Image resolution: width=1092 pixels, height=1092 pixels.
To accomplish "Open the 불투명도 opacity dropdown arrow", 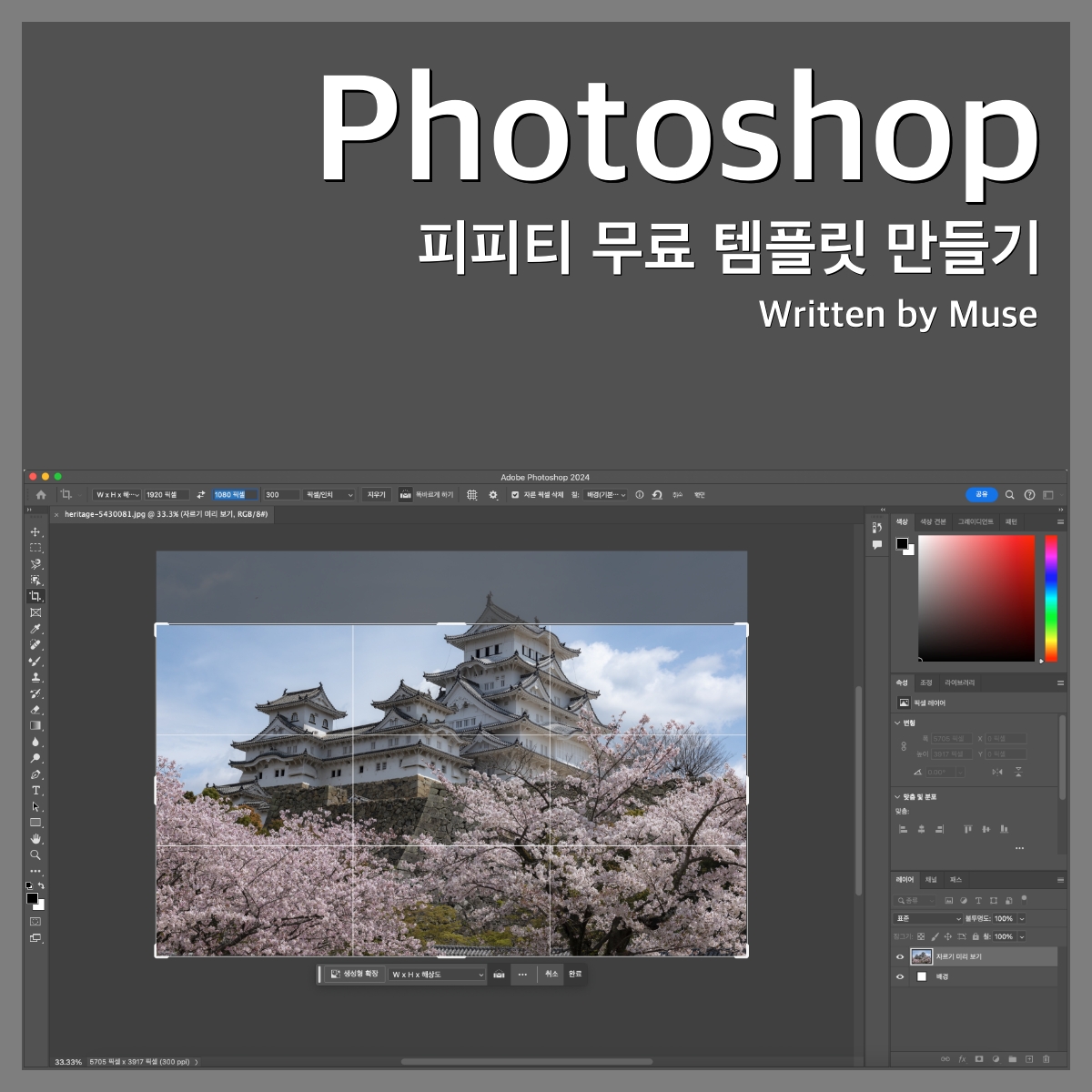I will [x=1022, y=919].
